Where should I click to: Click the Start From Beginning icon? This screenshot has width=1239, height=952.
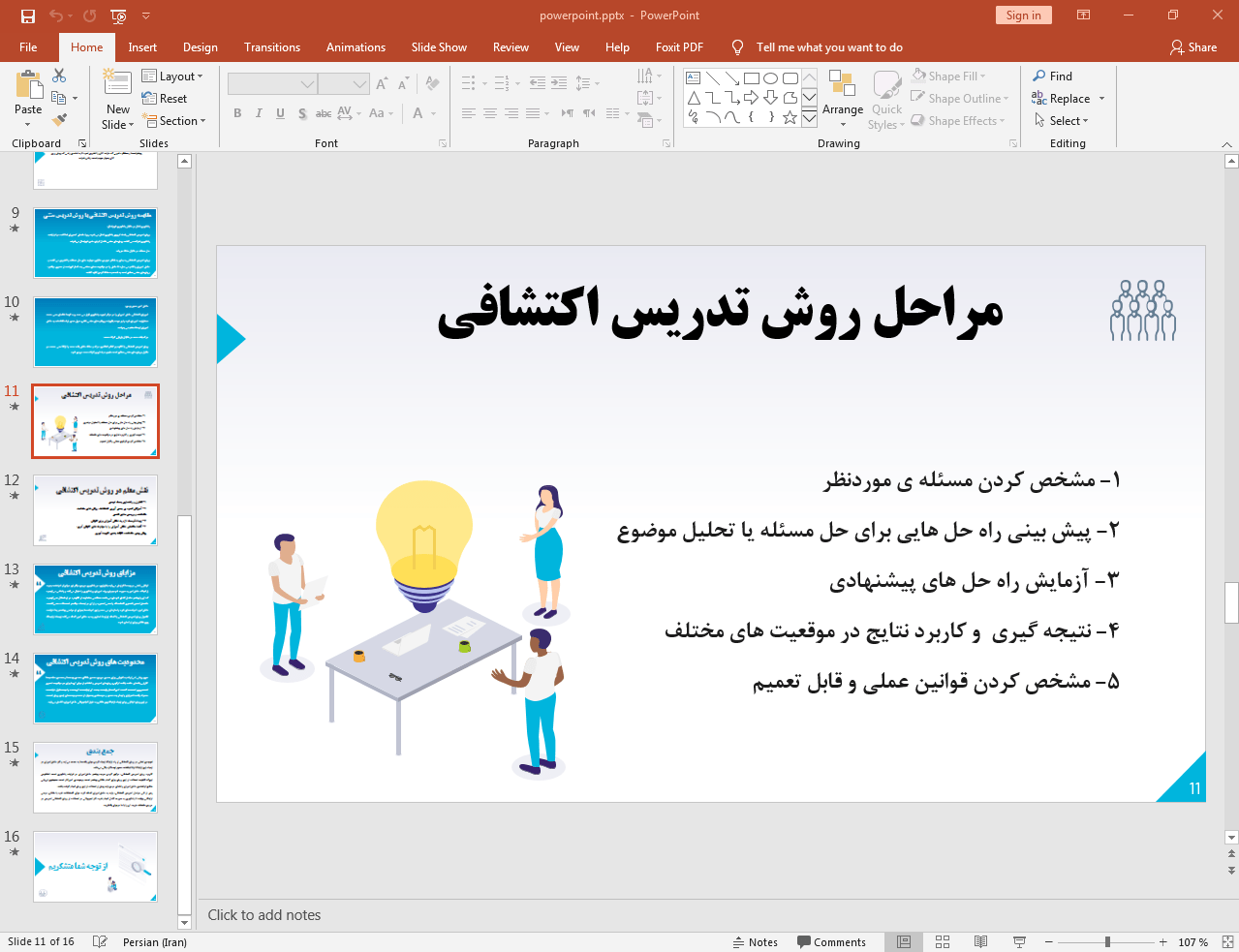coord(118,15)
